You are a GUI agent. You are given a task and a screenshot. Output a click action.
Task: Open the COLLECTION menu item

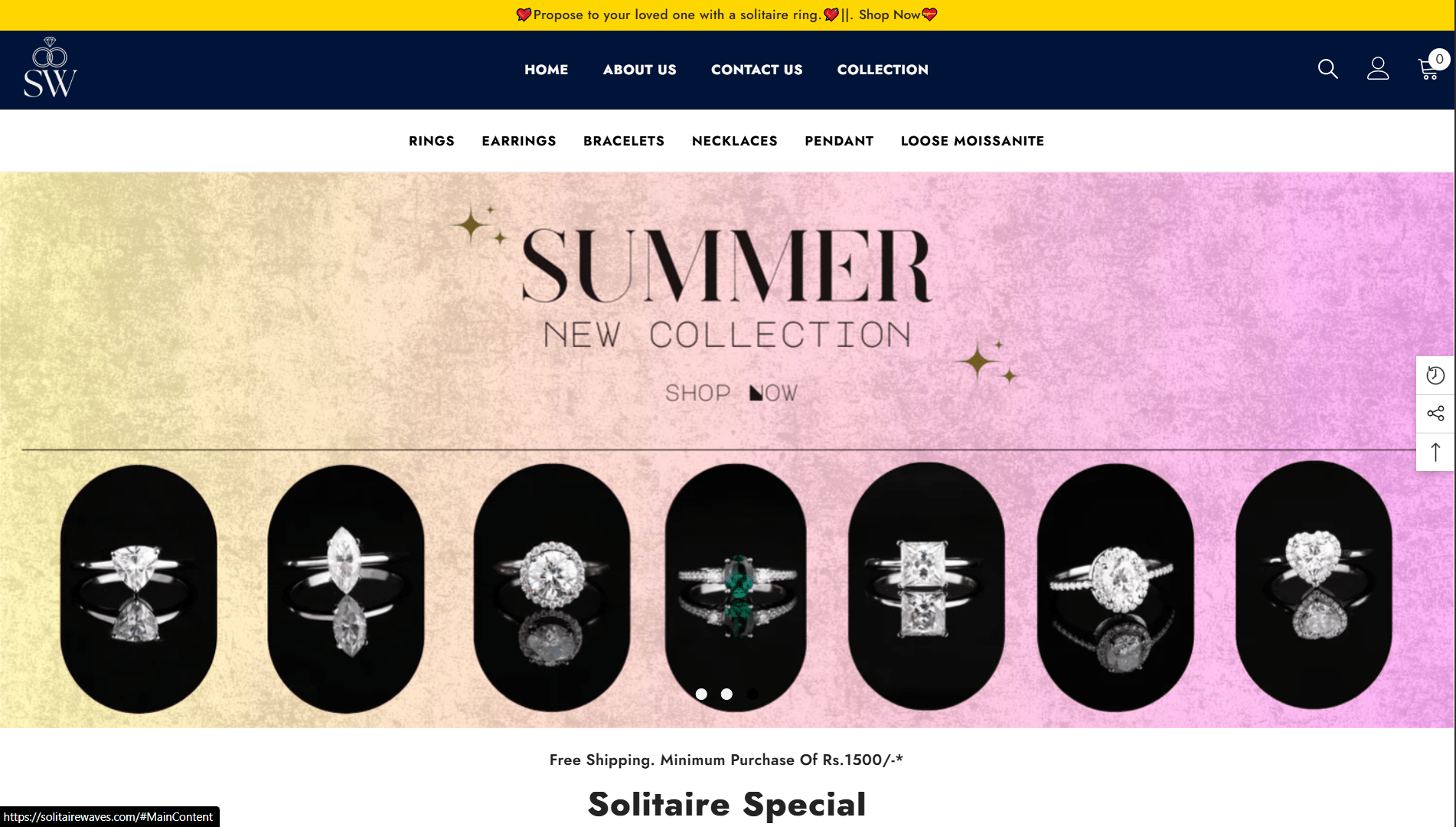883,70
